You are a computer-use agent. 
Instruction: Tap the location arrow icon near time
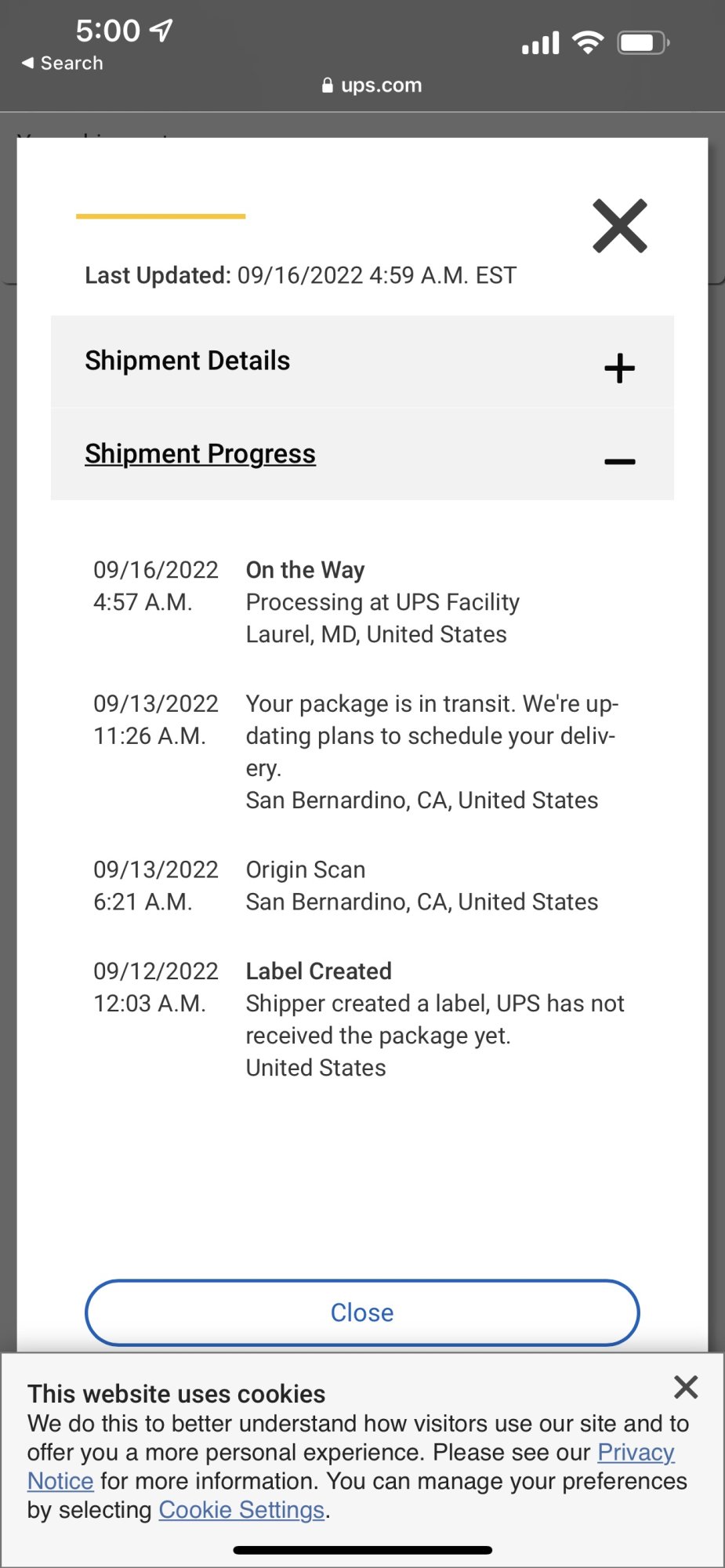pyautogui.click(x=161, y=31)
